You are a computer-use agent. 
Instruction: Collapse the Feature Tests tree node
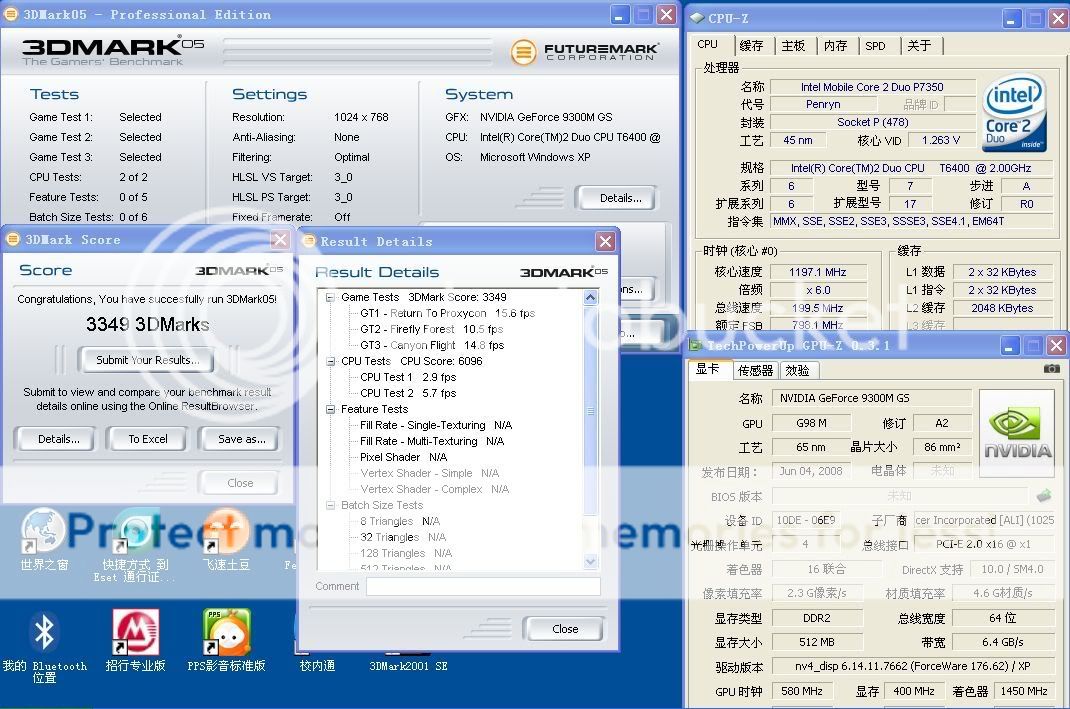point(330,409)
